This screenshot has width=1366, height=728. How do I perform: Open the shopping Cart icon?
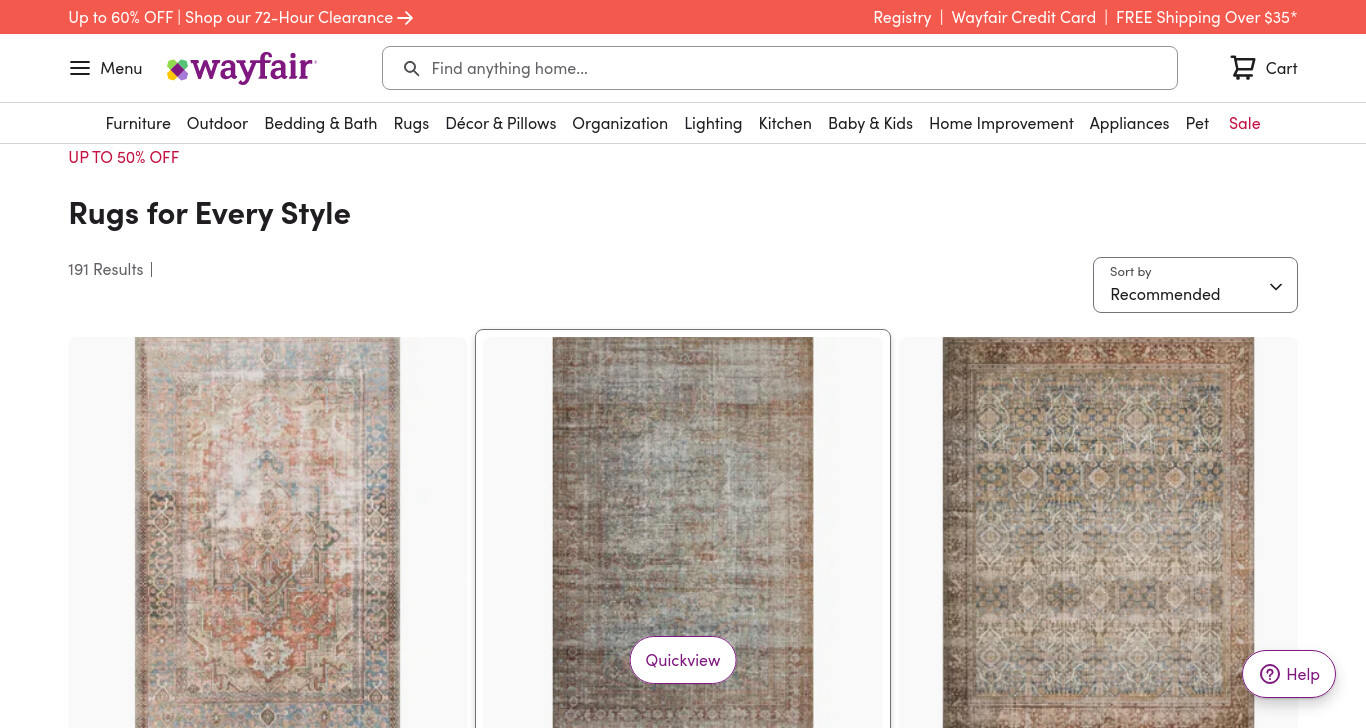pyautogui.click(x=1243, y=68)
